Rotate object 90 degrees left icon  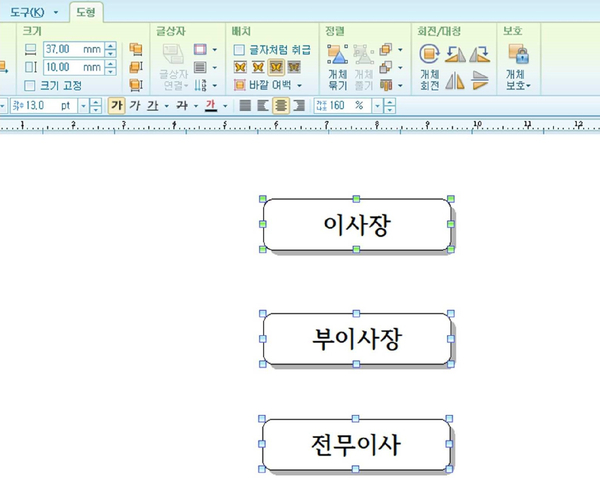(x=455, y=54)
